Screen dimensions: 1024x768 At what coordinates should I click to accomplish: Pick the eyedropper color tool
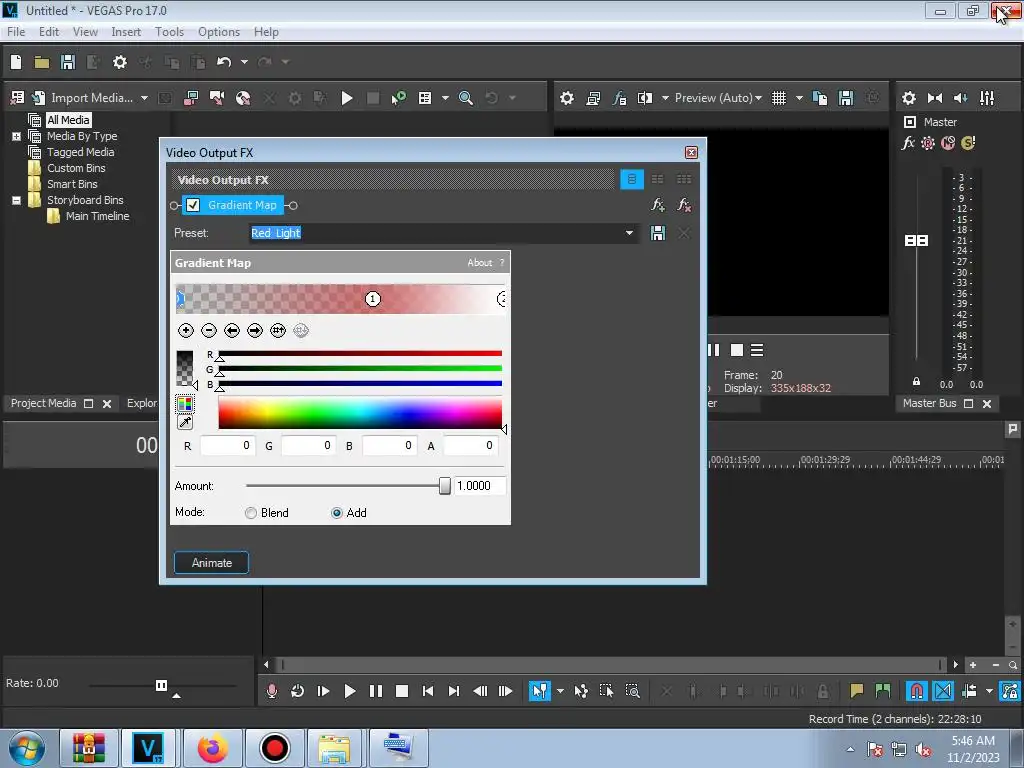(x=185, y=423)
